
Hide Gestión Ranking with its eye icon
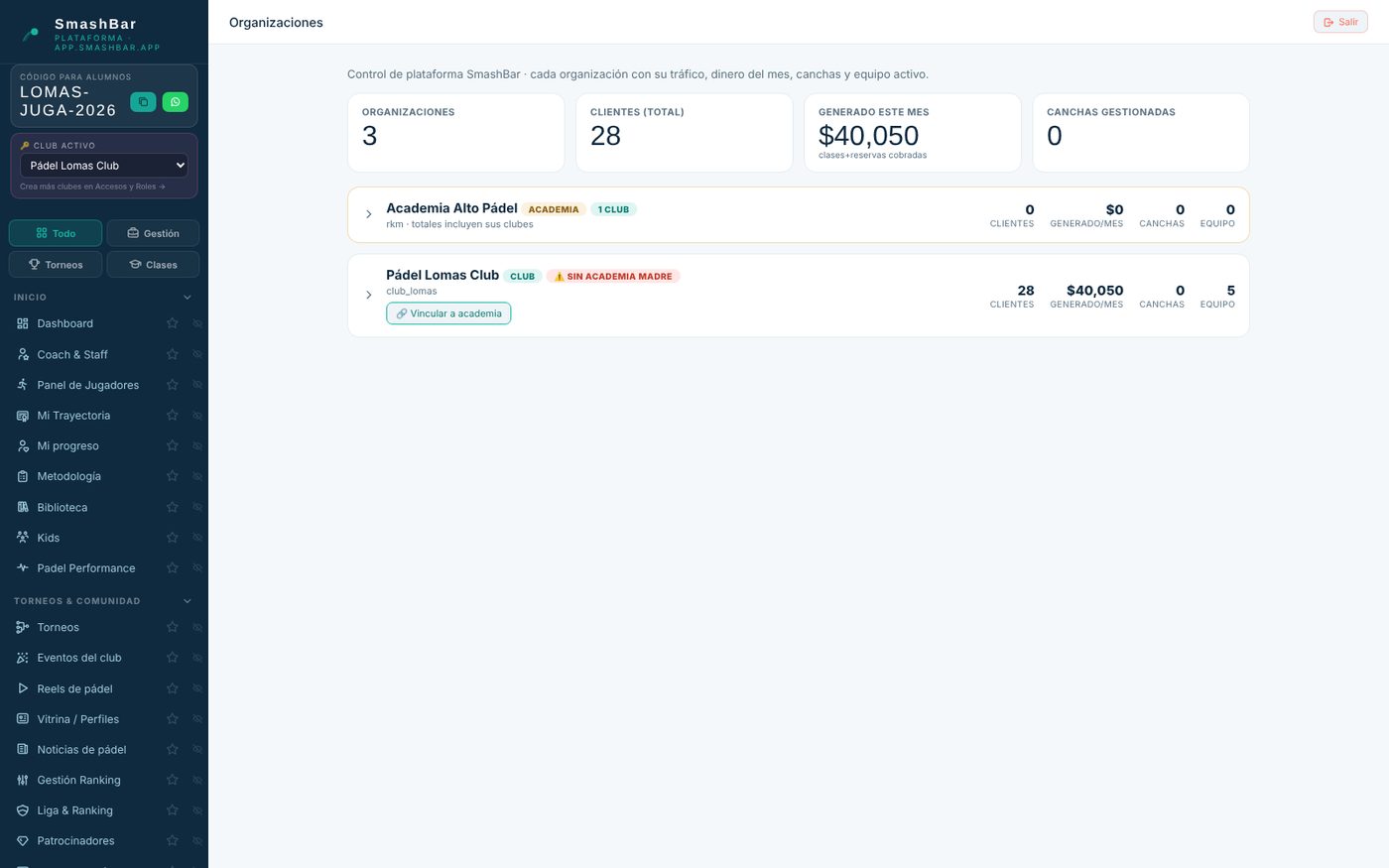[197, 780]
